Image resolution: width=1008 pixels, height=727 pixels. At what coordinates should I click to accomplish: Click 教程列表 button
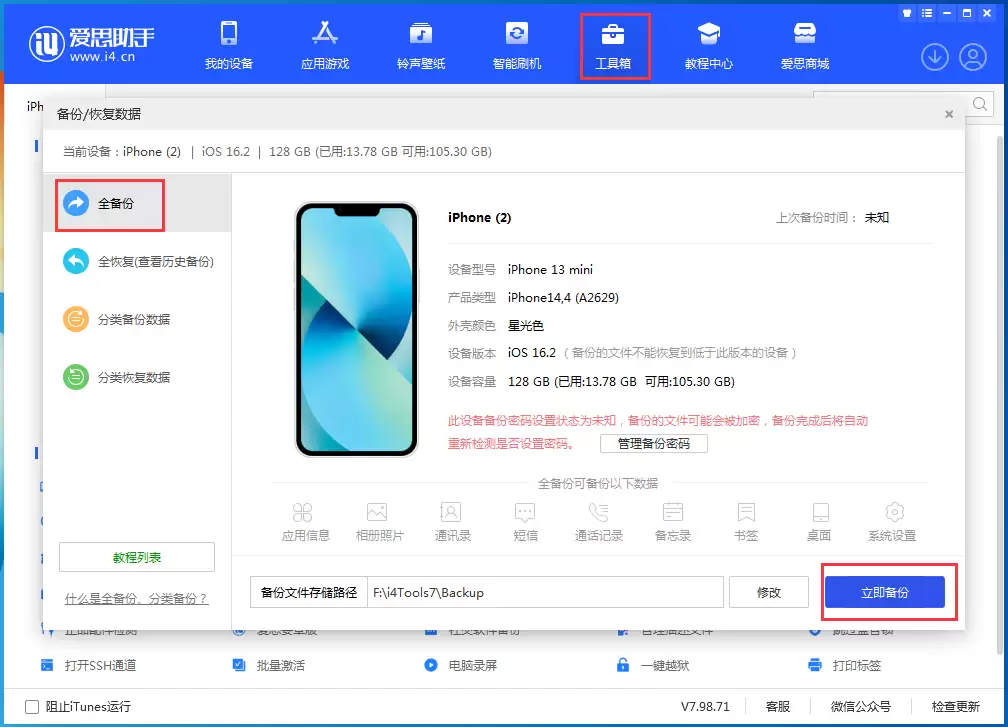(x=137, y=557)
